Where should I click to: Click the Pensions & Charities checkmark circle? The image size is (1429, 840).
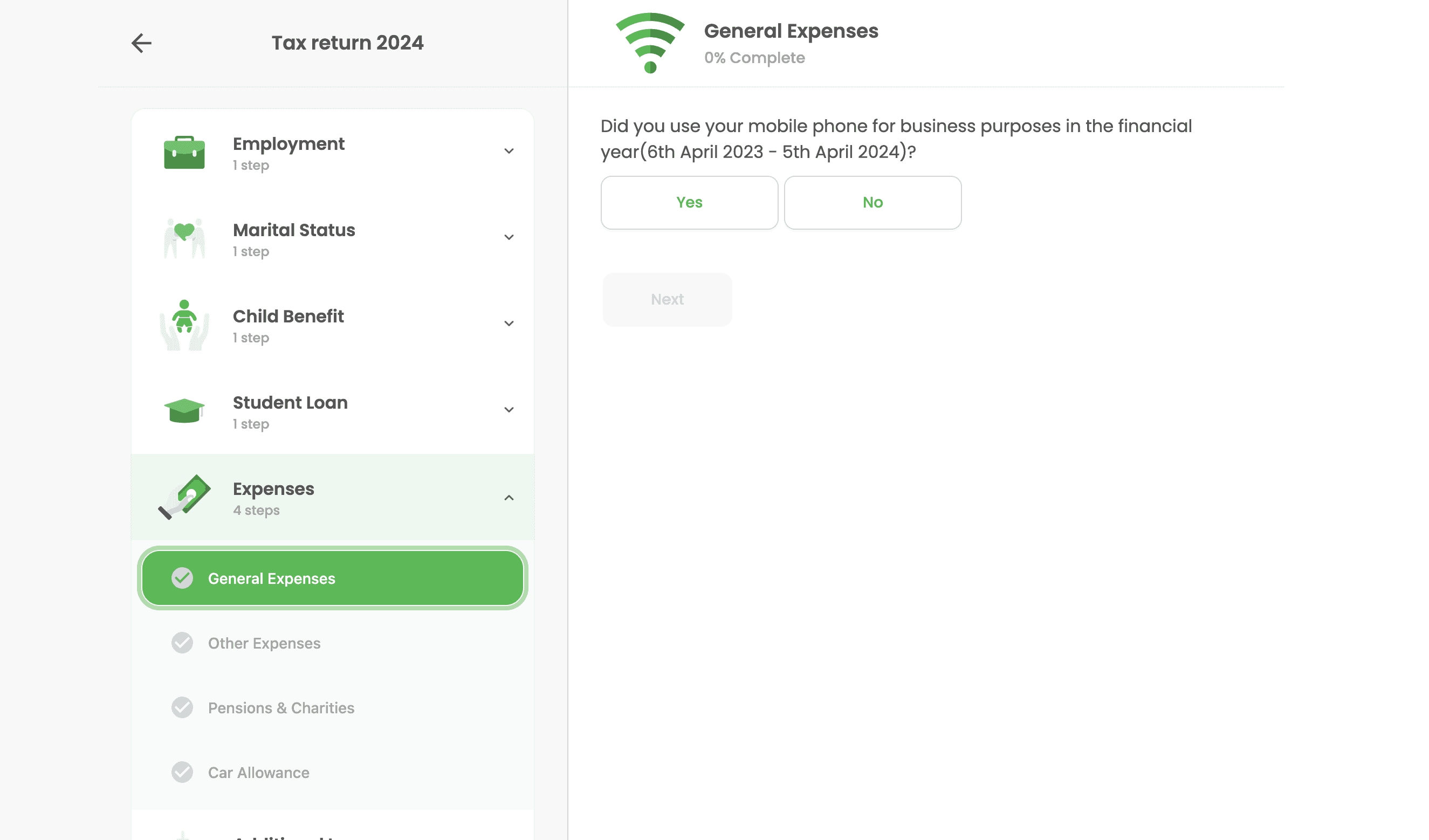182,707
